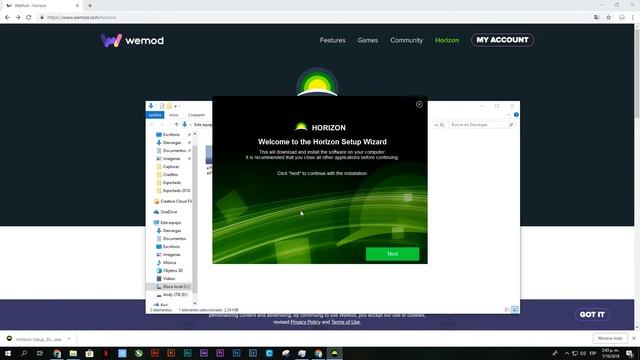
Task: Click the MY ACCOUNT button
Action: tap(502, 40)
